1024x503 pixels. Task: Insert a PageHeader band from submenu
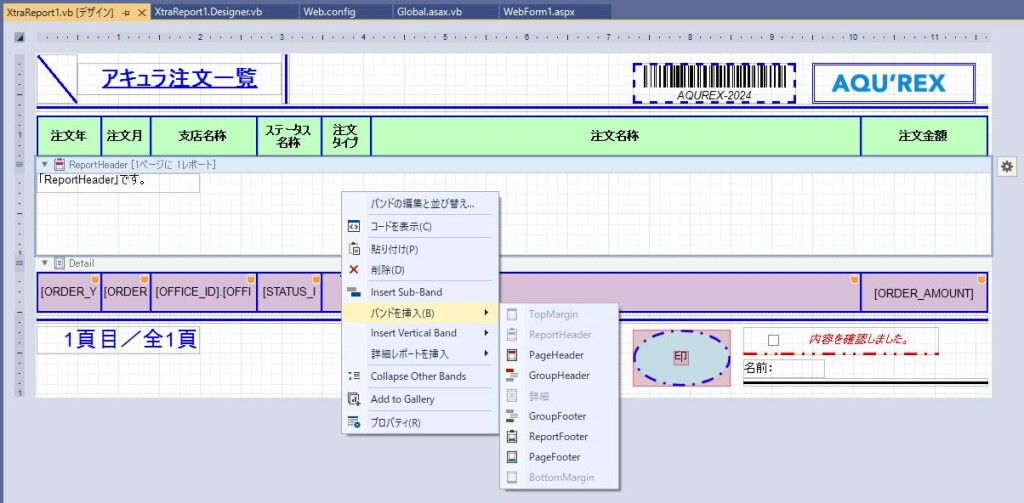point(556,355)
